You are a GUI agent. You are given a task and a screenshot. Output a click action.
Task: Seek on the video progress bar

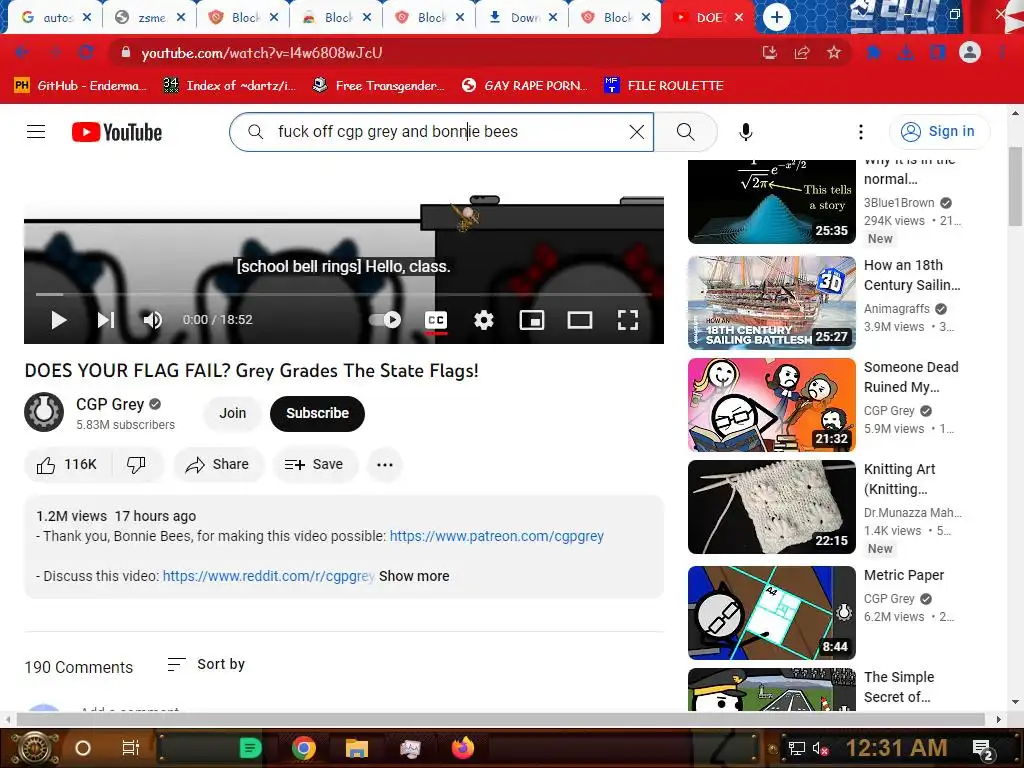pos(344,295)
